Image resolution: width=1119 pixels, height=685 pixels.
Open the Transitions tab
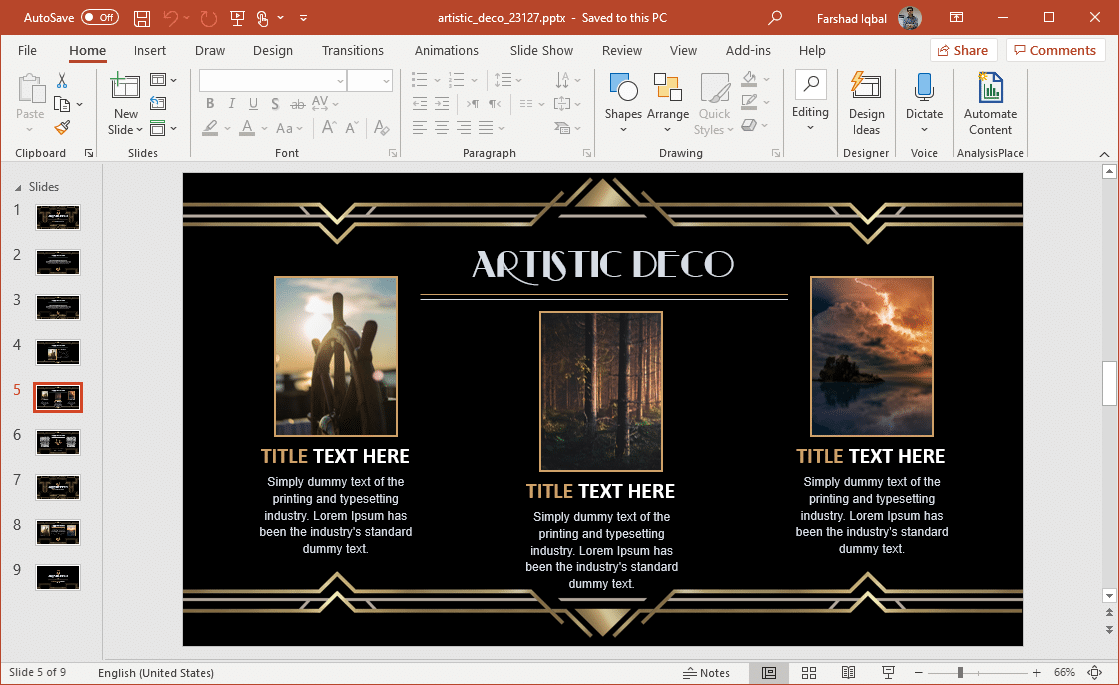pyautogui.click(x=352, y=51)
